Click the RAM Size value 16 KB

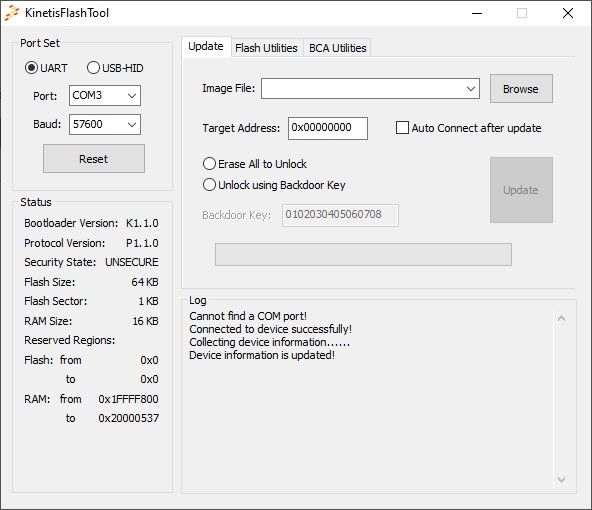pyautogui.click(x=145, y=321)
